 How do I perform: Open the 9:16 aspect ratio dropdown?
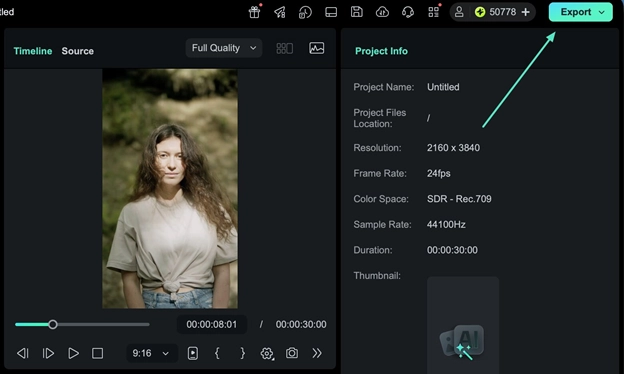tap(152, 353)
